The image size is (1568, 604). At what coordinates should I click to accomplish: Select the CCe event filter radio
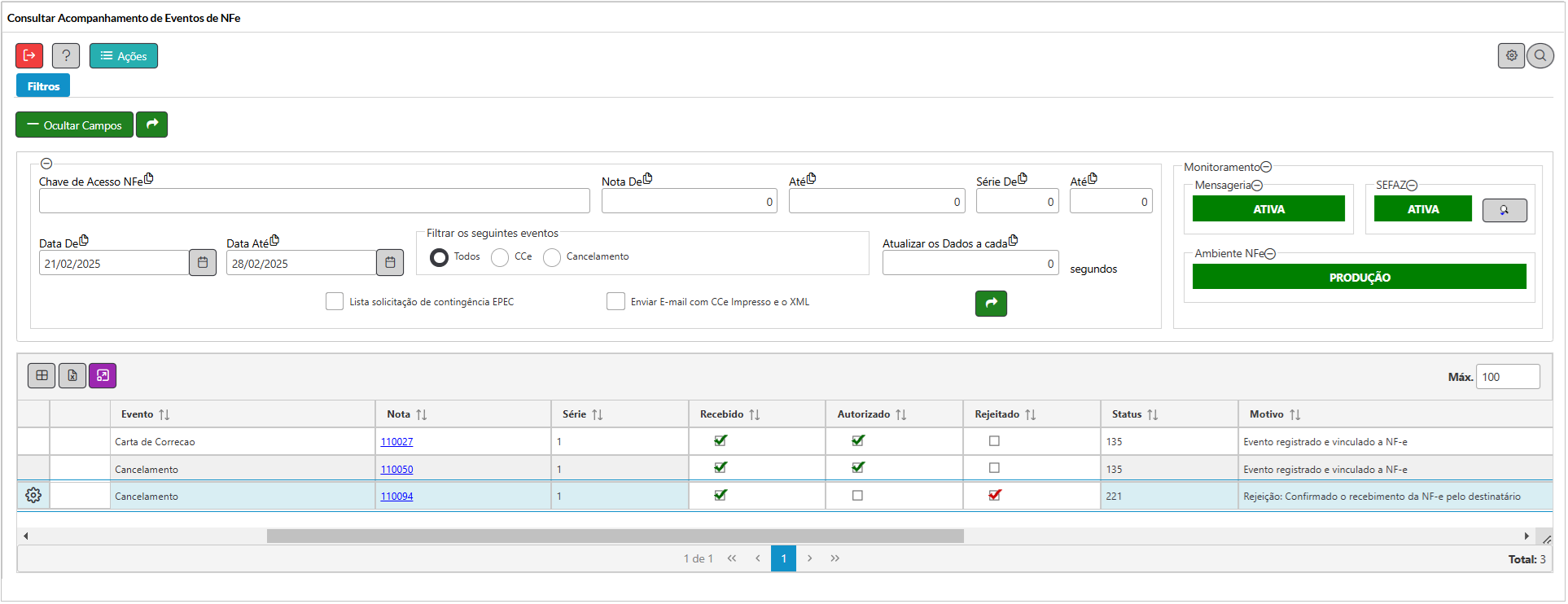[x=500, y=257]
